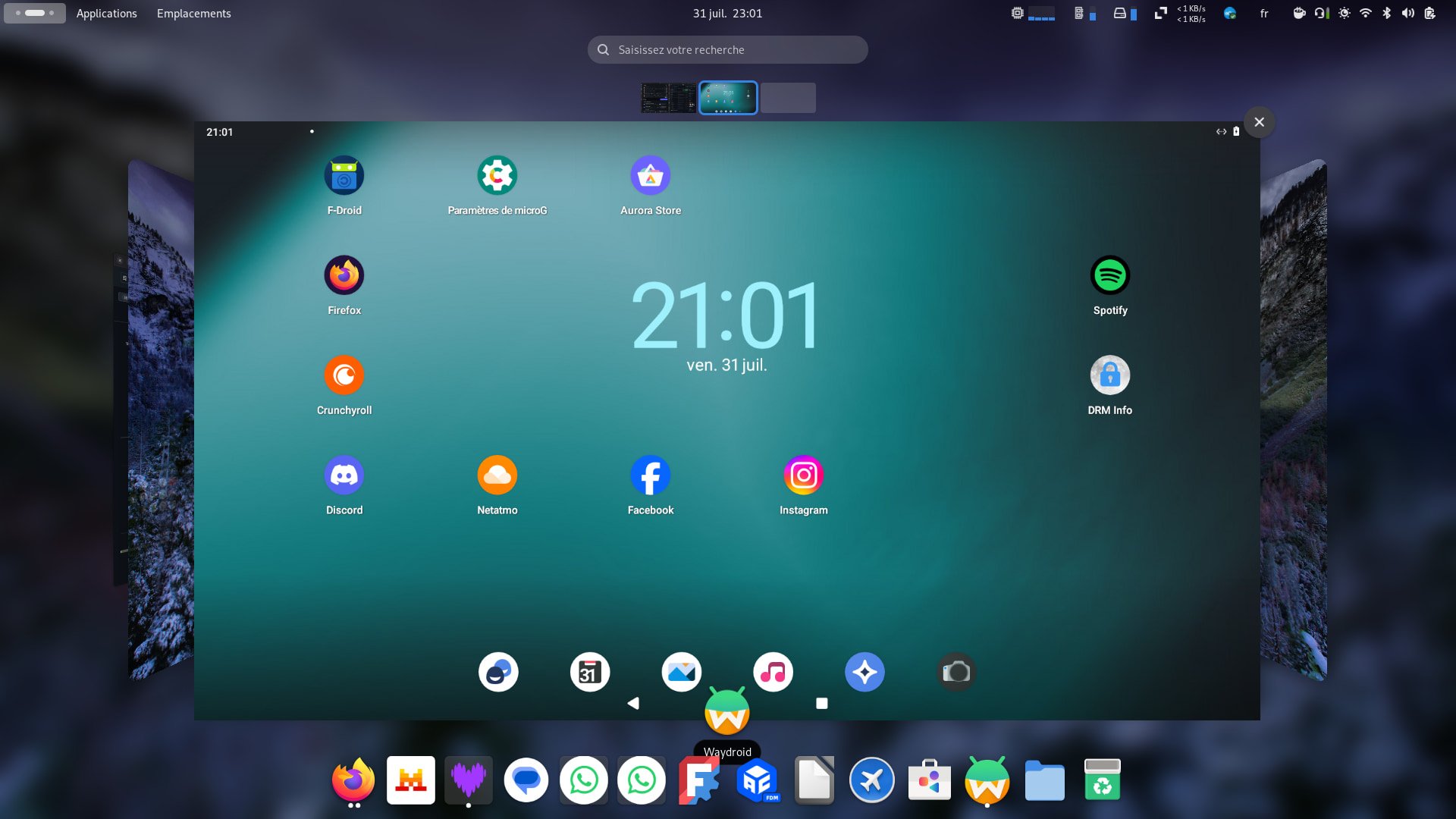Open the orange pixel M app in dash

[411, 780]
